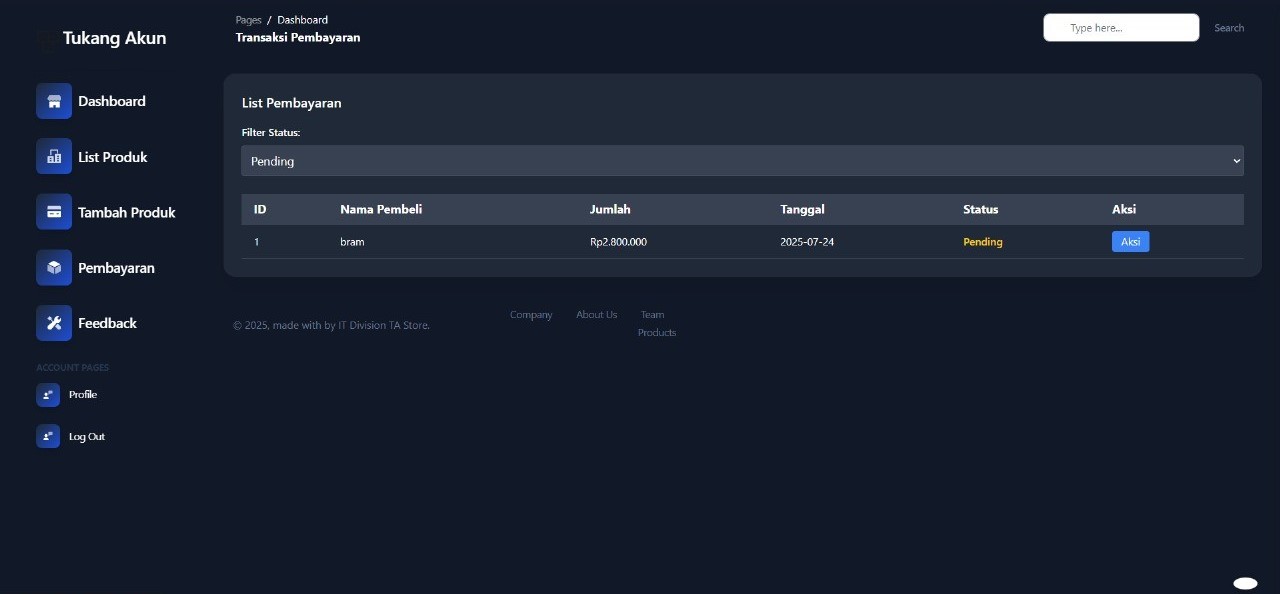
Task: Open Feedback using the tools icon
Action: pyautogui.click(x=54, y=323)
